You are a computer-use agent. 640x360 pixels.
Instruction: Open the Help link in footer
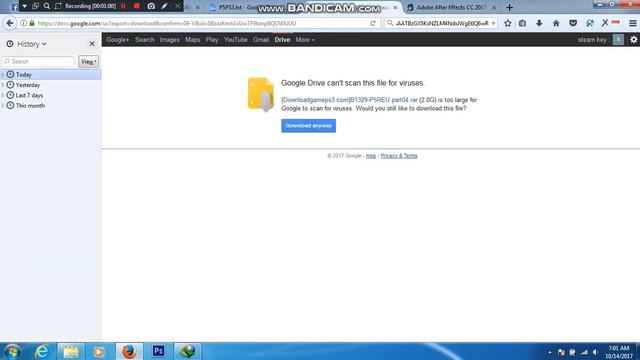pos(371,156)
